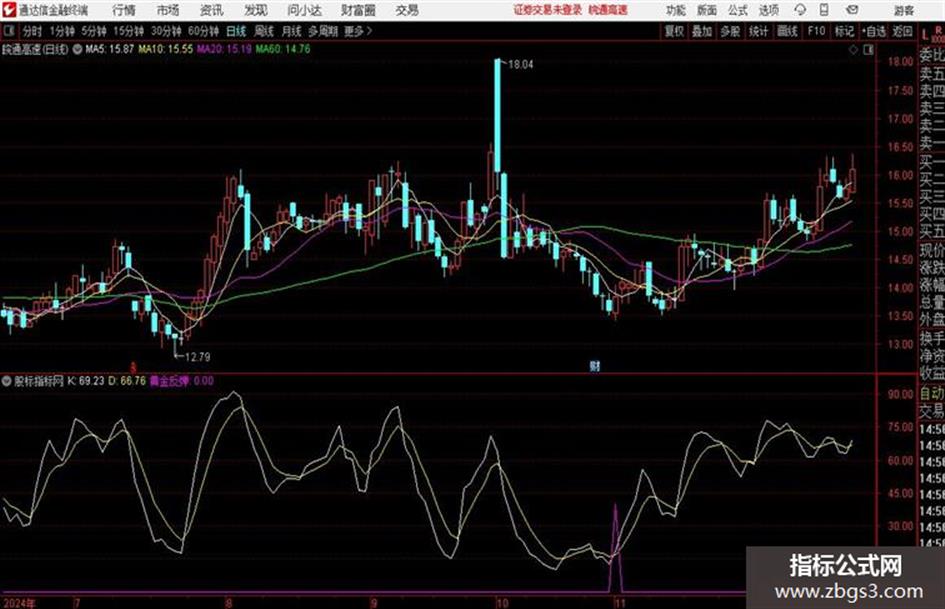Screen dimensions: 945x609
Task: Open the 市场 menu
Action: (x=168, y=10)
